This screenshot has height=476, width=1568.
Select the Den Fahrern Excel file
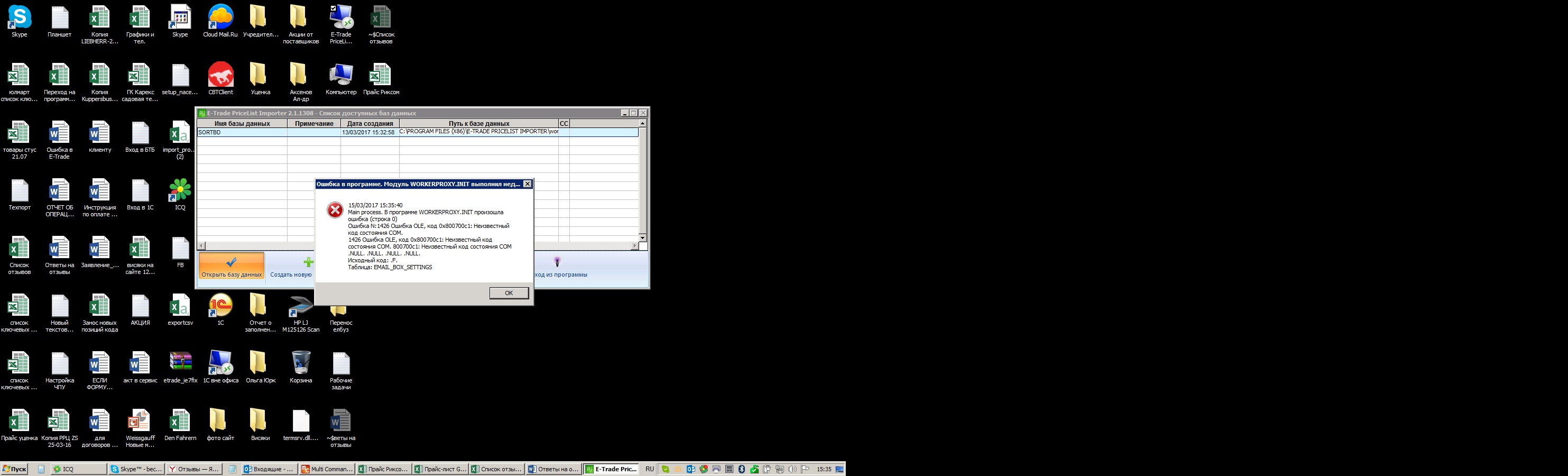pos(180,425)
